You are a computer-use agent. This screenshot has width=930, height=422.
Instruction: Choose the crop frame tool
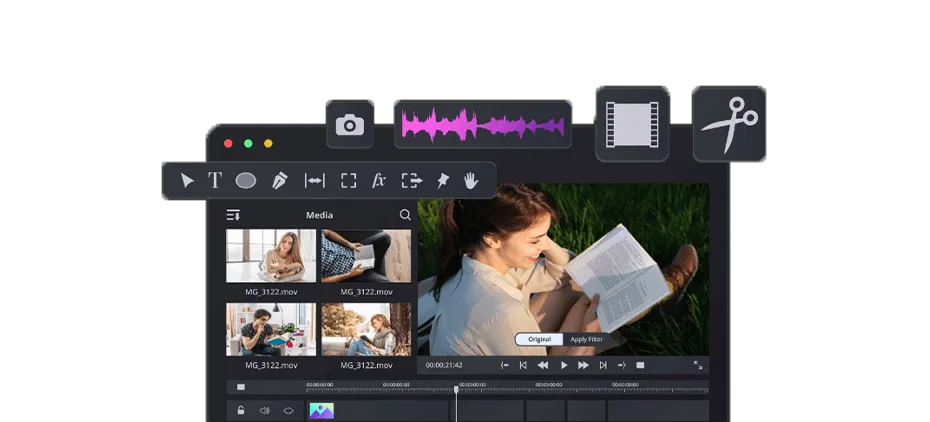349,181
